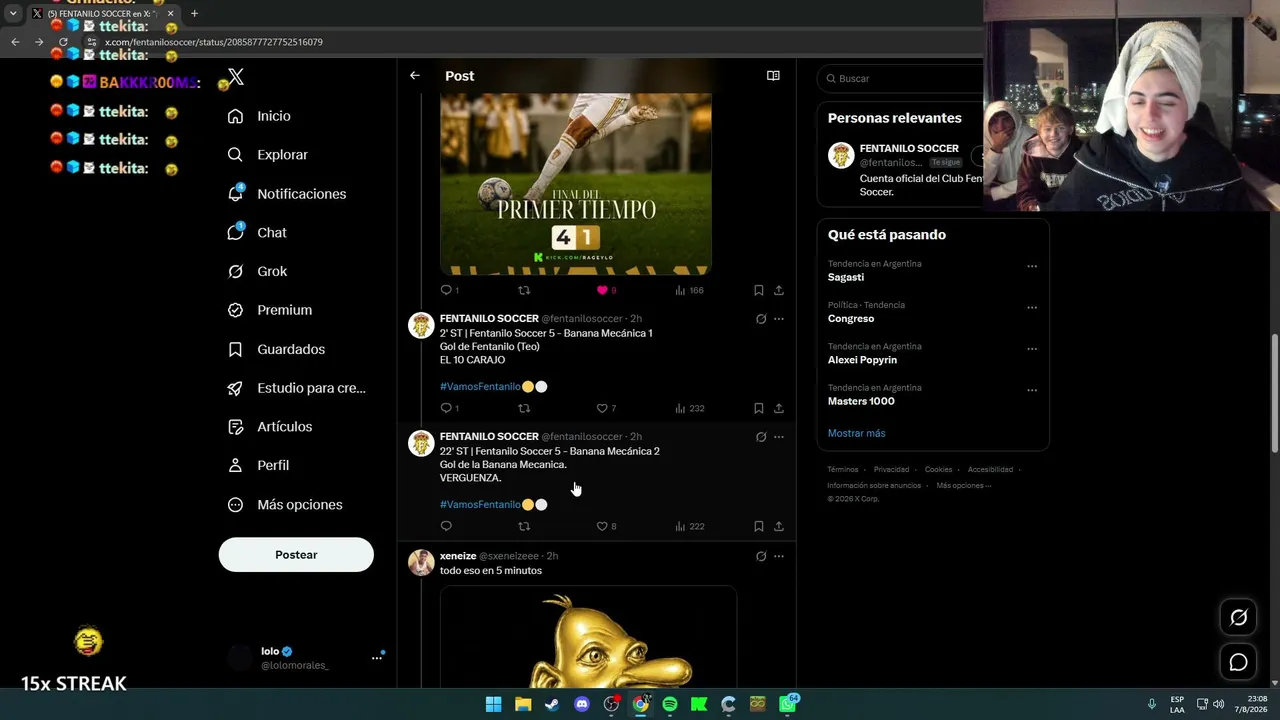Open Notificaciones in the sidebar
This screenshot has width=1280, height=720.
pos(287,194)
